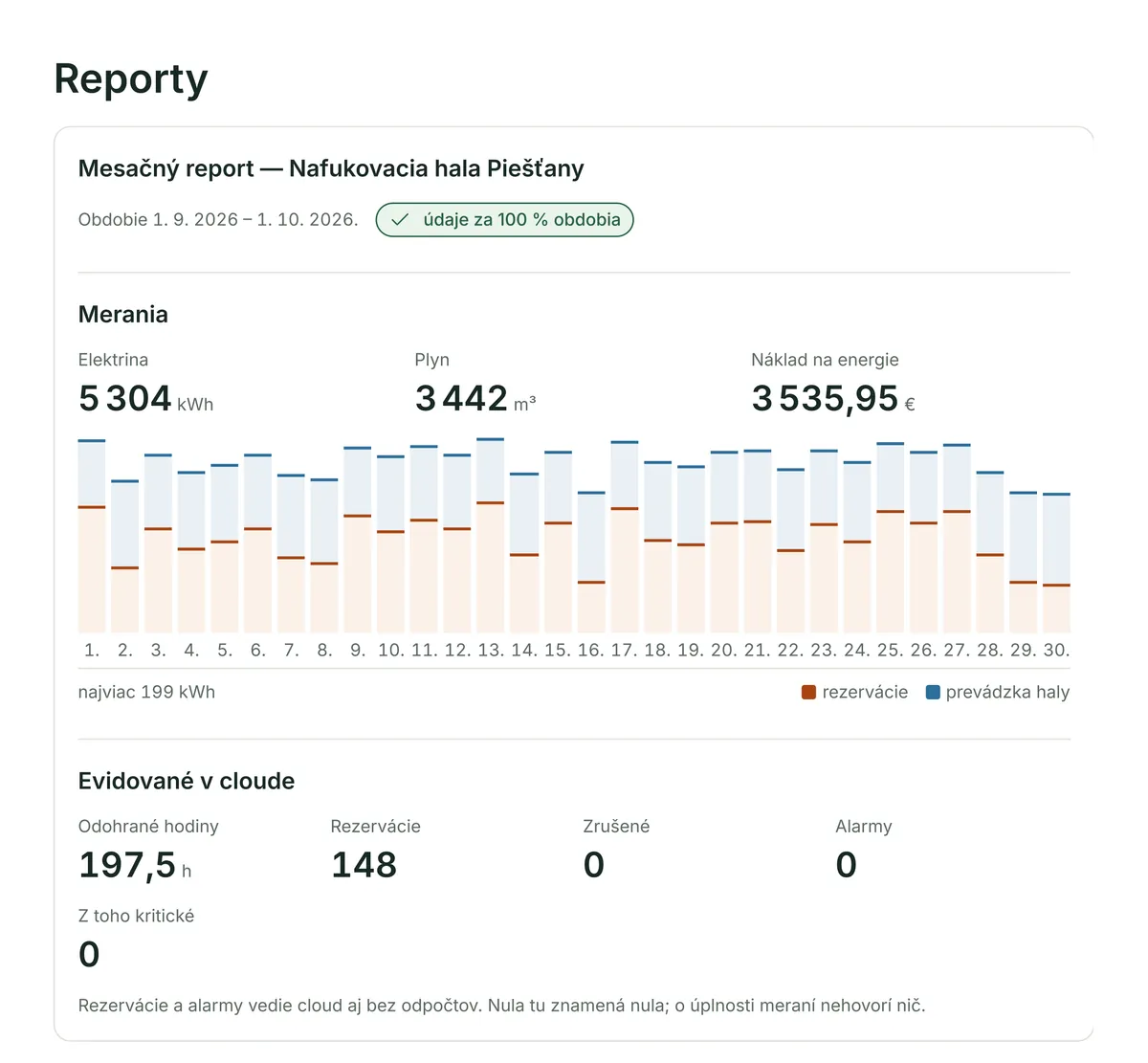Click the prevádzka haly blue legend swatch
This screenshot has width=1148, height=1063.
pyautogui.click(x=933, y=692)
